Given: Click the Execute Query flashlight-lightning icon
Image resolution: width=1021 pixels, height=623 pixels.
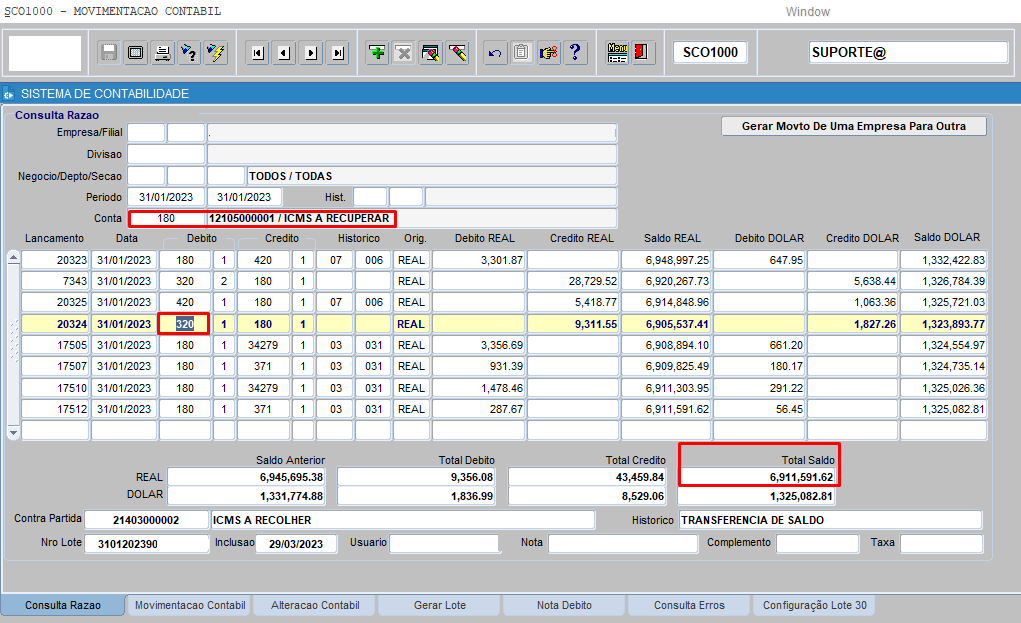Looking at the screenshot, I should [x=216, y=53].
